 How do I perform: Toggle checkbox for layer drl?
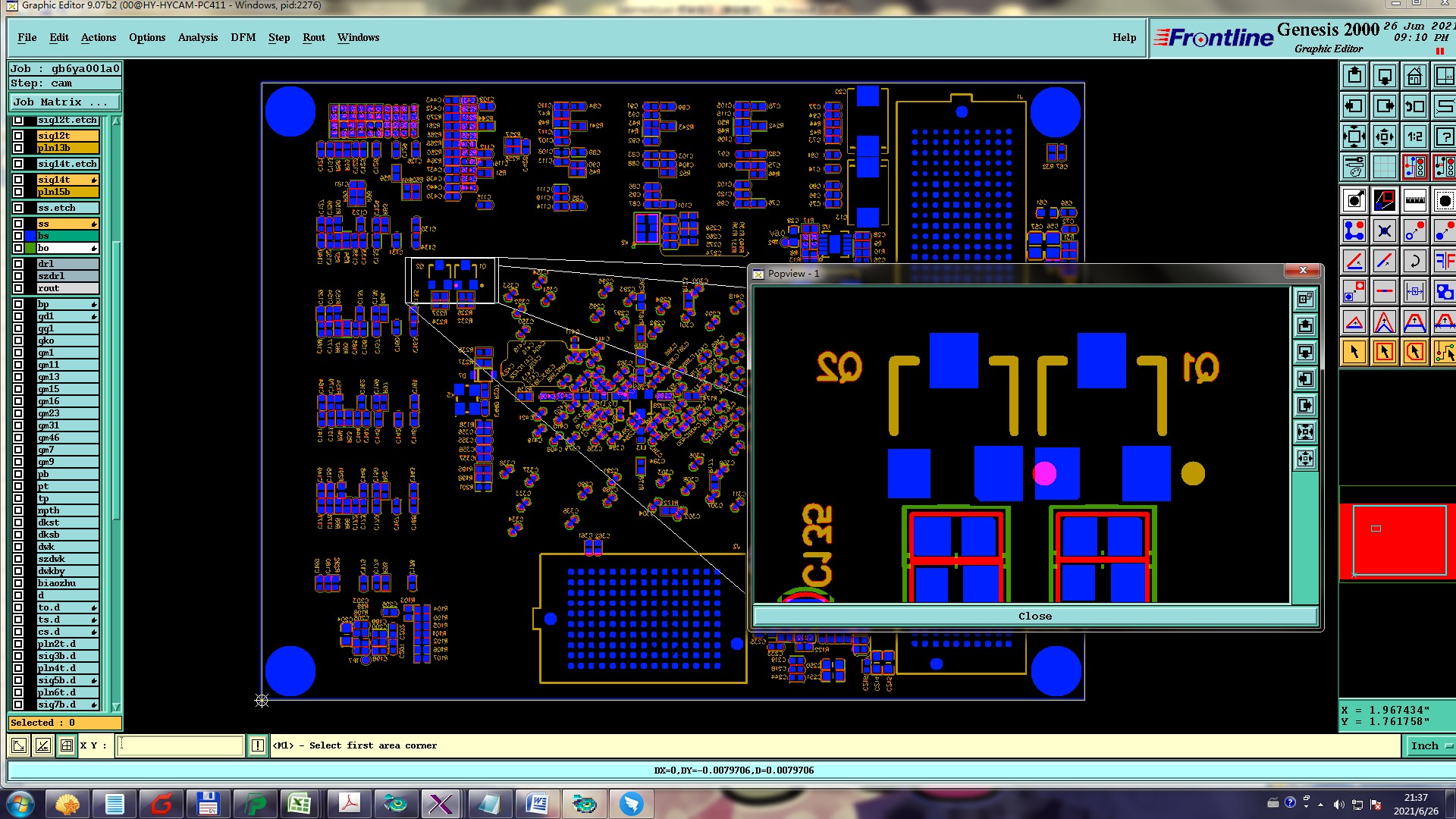(x=18, y=264)
